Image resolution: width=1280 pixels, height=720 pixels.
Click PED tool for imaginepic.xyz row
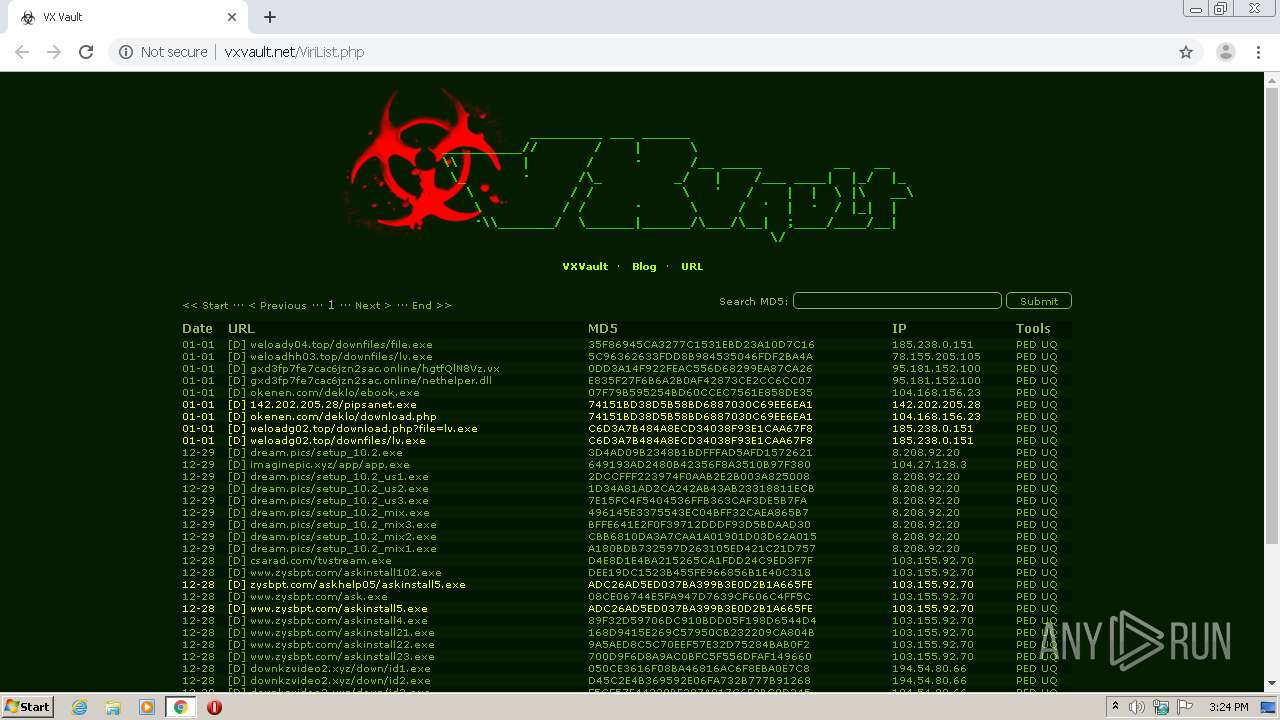click(x=1026, y=465)
